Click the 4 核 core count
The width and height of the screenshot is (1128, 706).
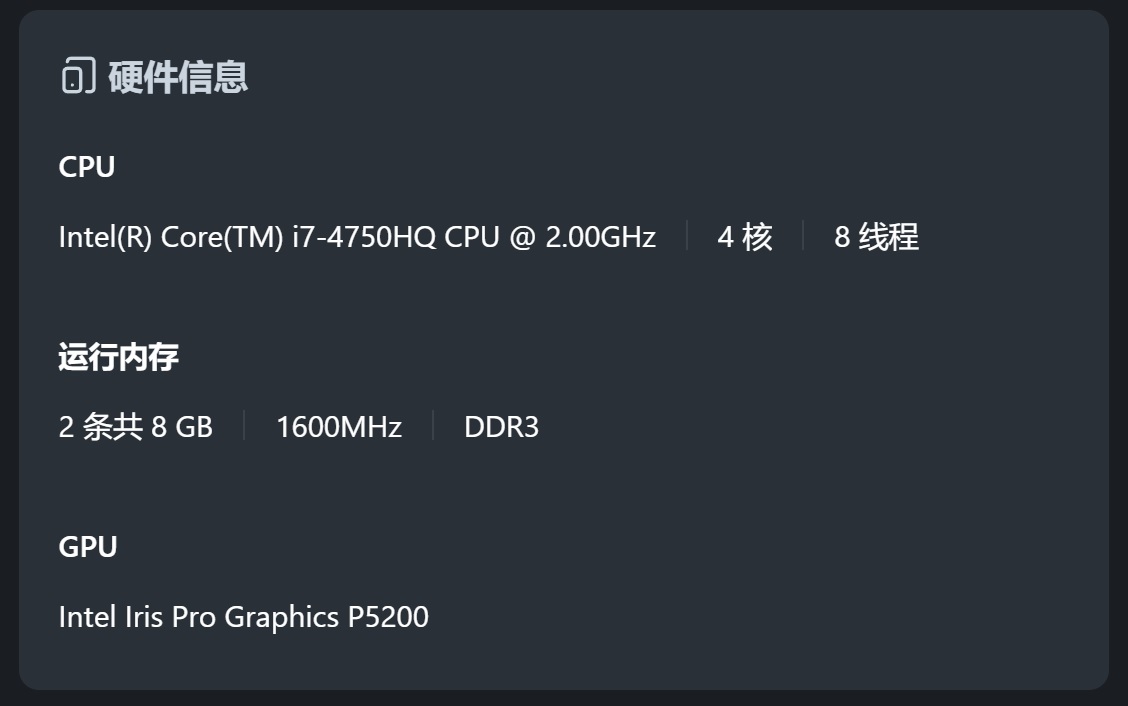[x=745, y=237]
